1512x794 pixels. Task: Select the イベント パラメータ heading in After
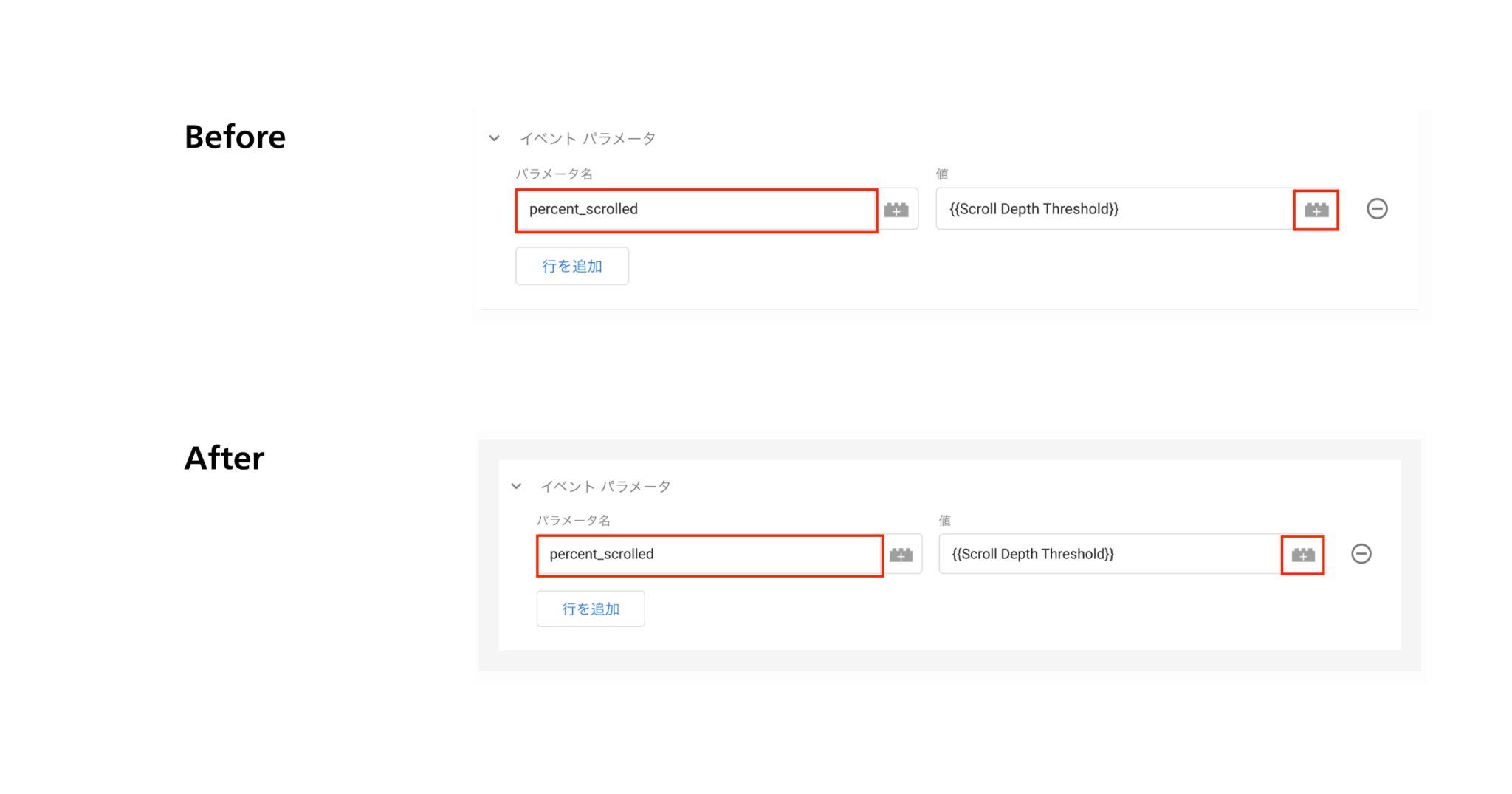click(x=605, y=486)
